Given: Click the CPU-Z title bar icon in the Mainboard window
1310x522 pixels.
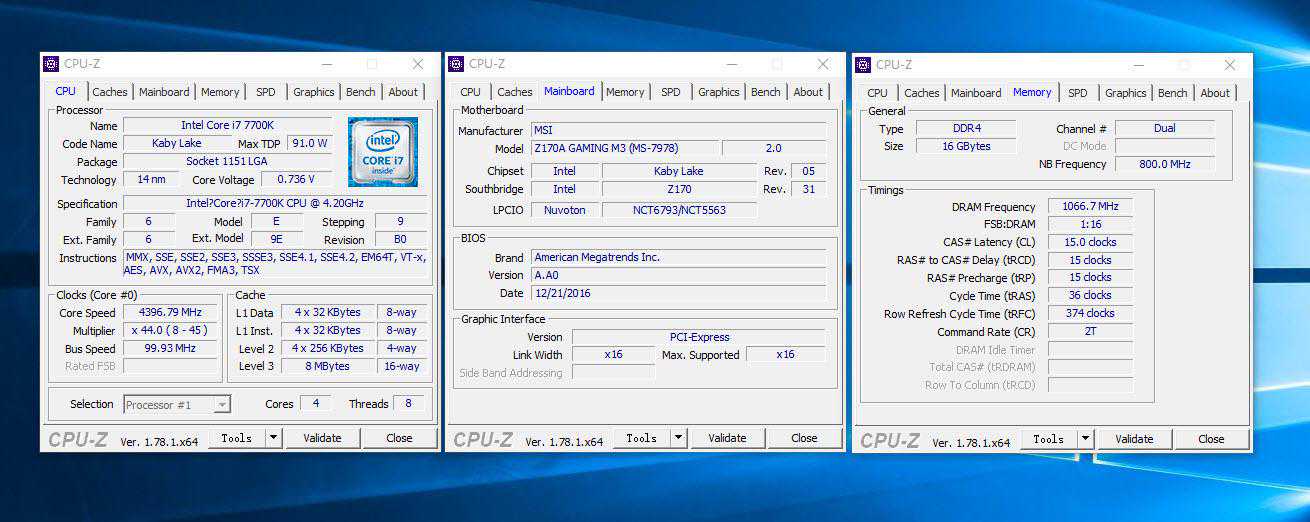Looking at the screenshot, I should (x=456, y=64).
